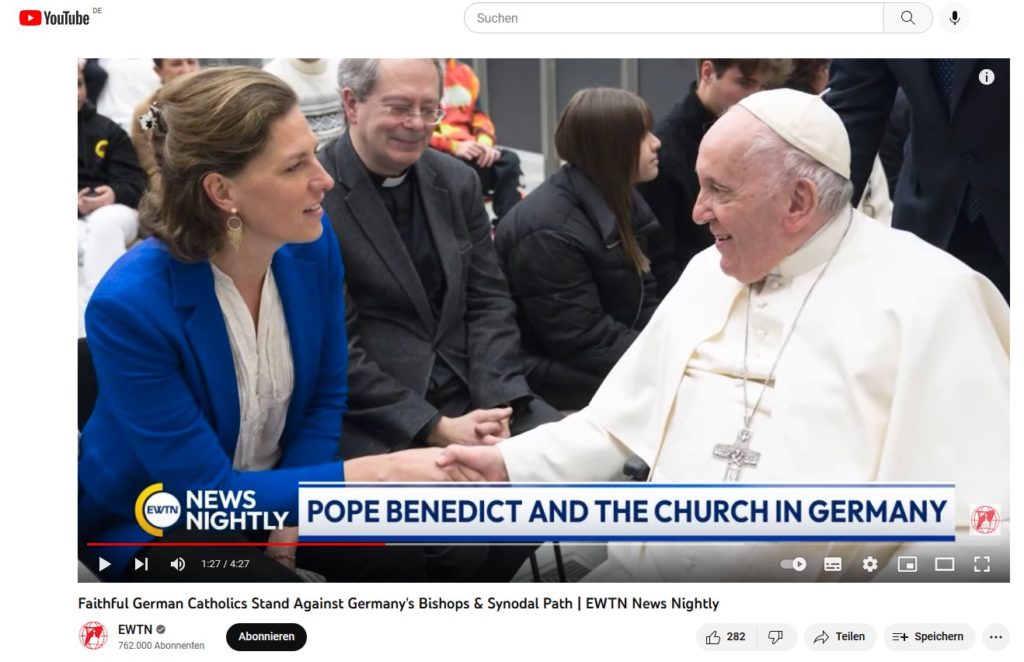Like the video with thumbs up
1024x662 pixels.
726,637
